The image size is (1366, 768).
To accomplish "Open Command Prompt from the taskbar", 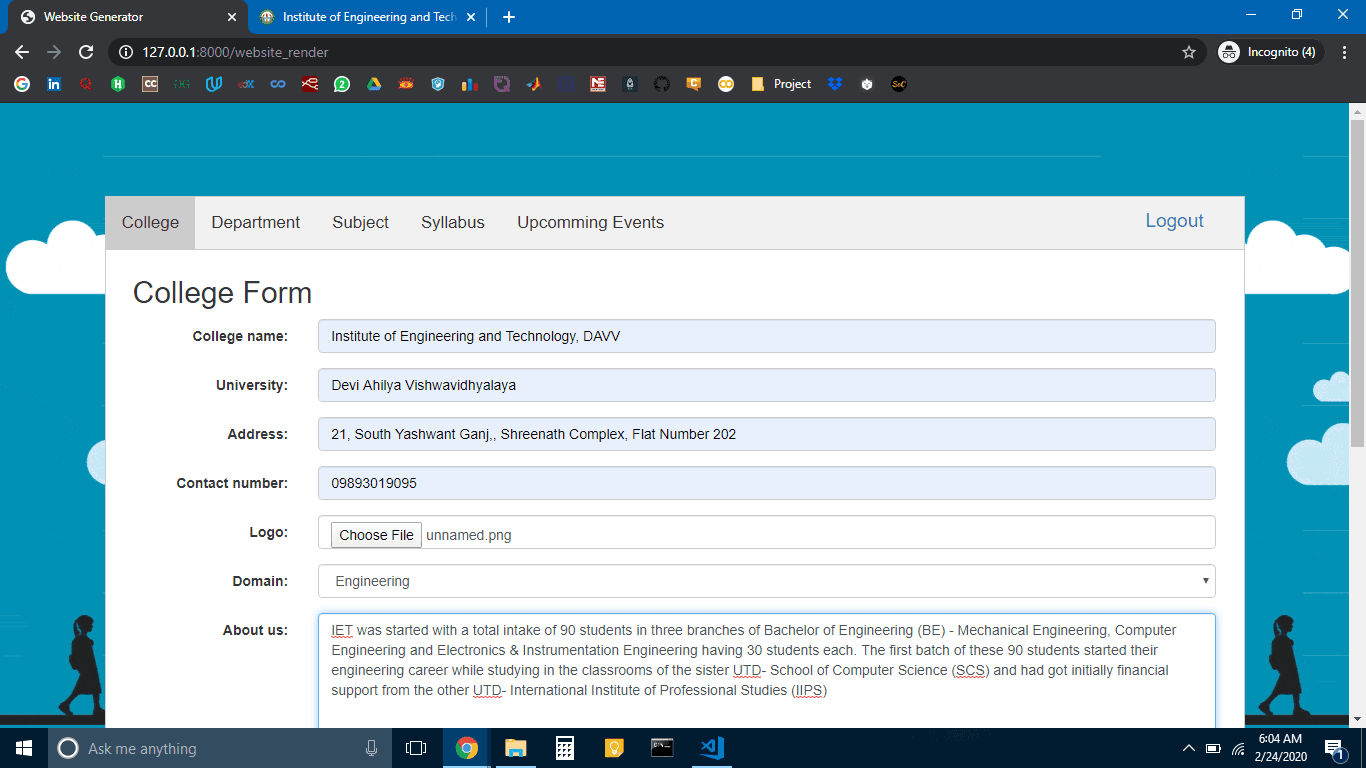I will point(662,748).
